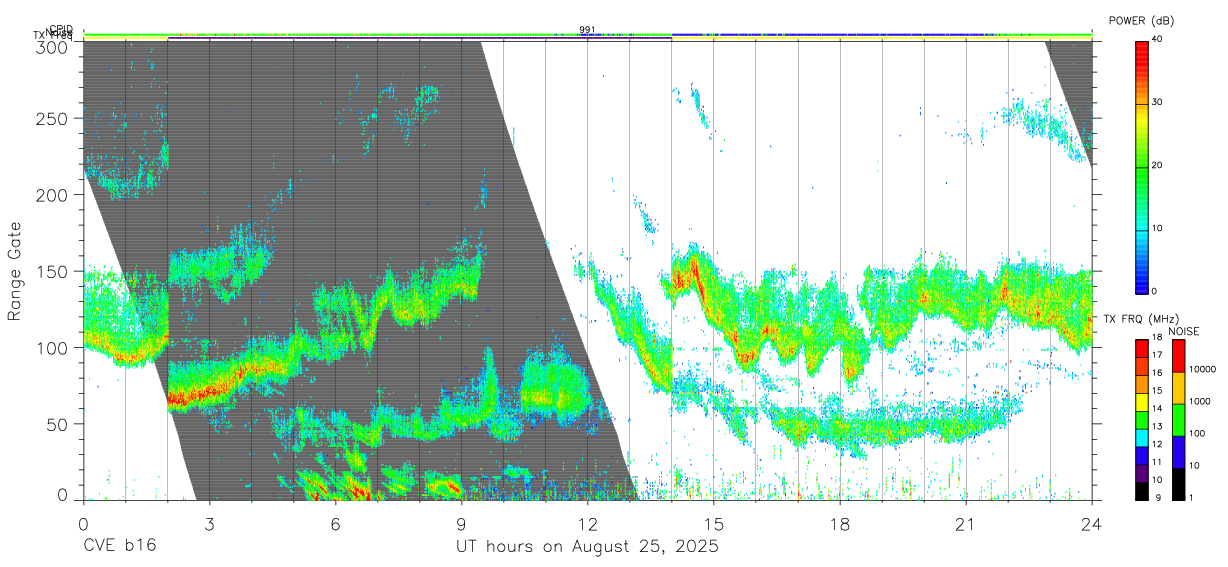
Task: Click the 9 hour label on the UT axis
Action: 461,524
